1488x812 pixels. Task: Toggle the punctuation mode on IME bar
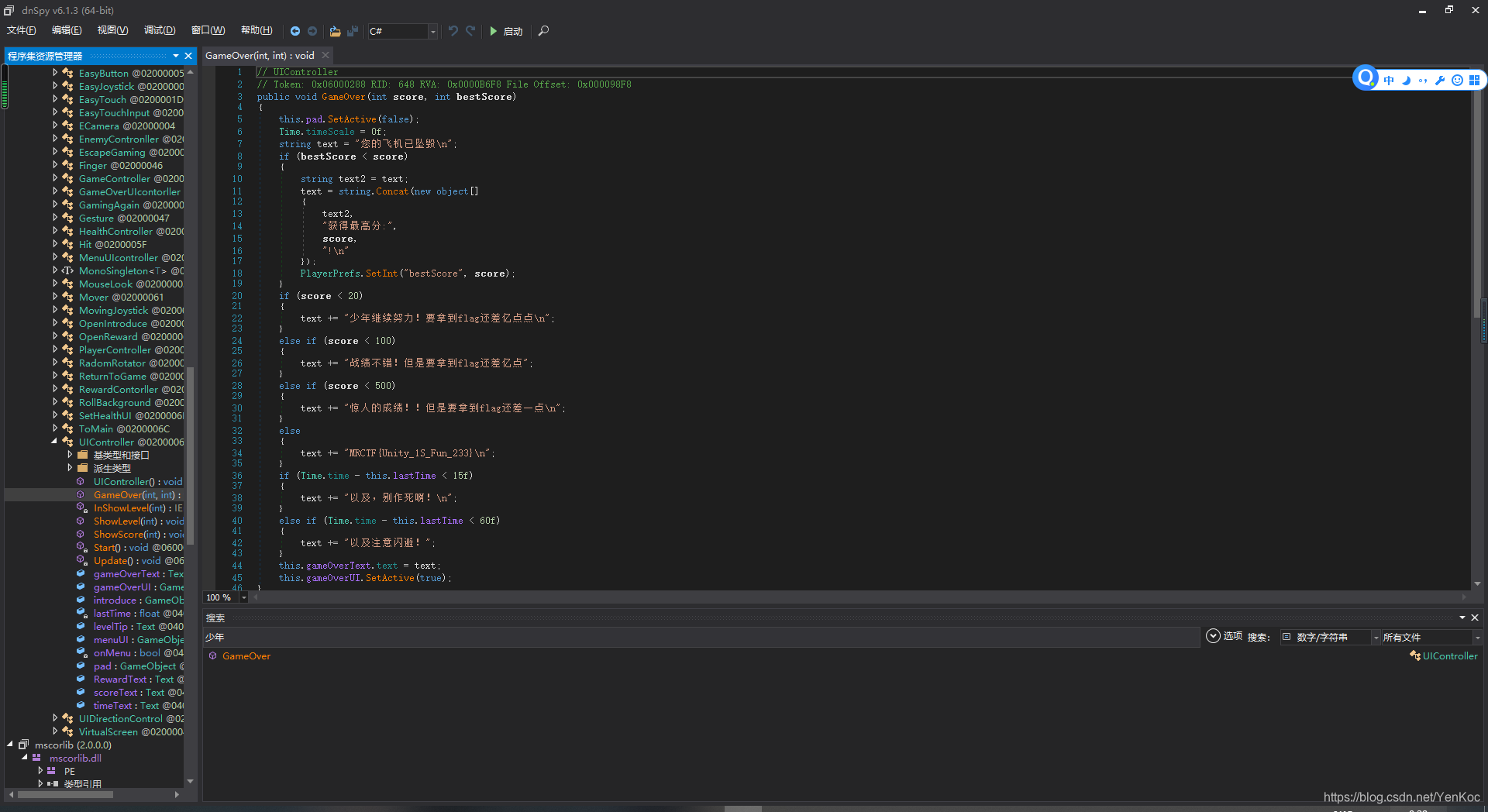click(1423, 80)
